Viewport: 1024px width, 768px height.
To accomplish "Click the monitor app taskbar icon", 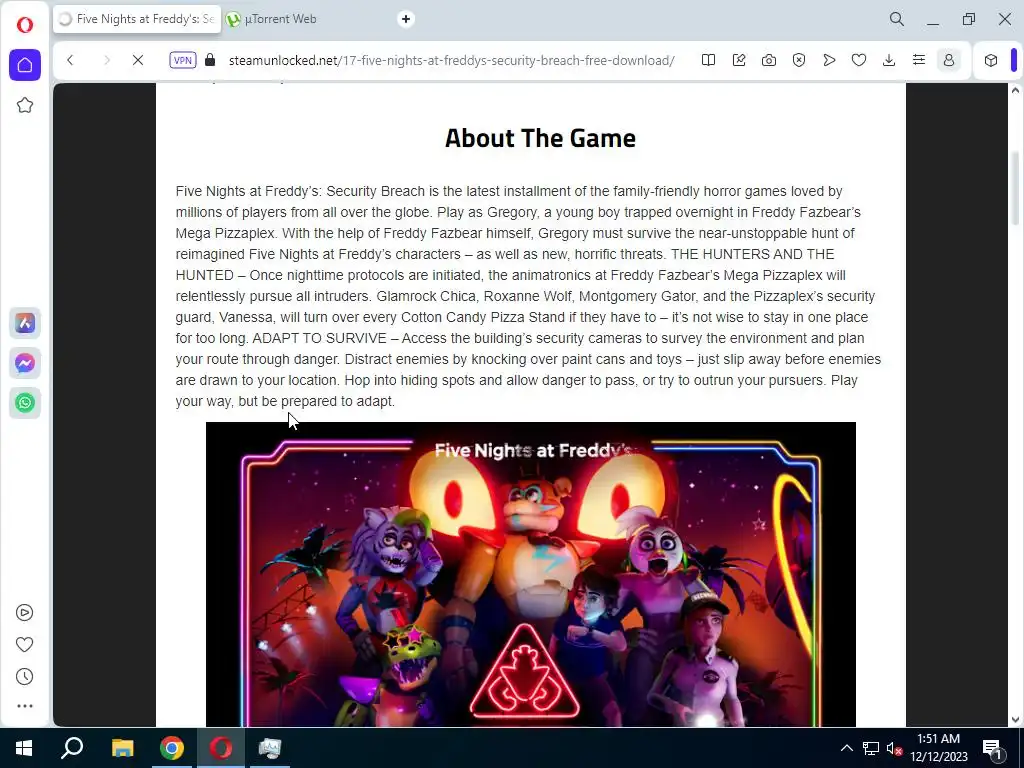I will pyautogui.click(x=269, y=748).
